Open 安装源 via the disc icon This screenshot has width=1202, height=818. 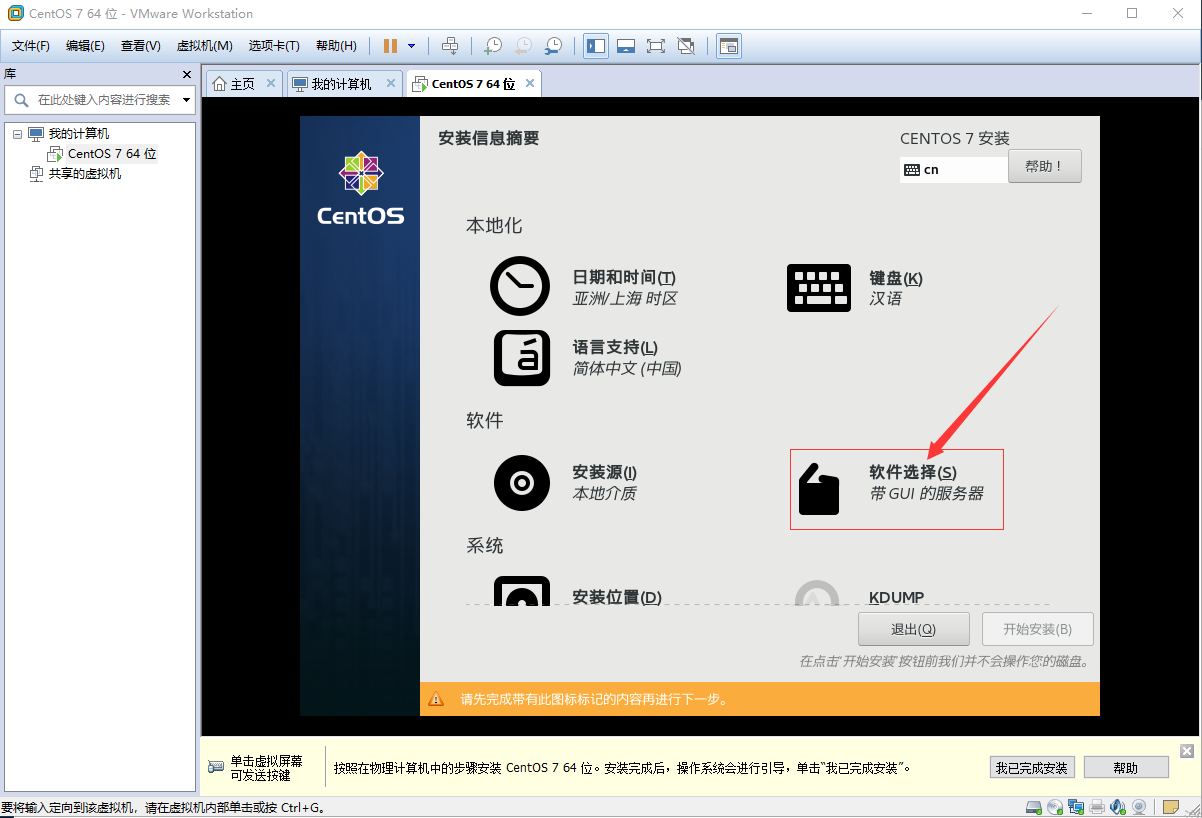point(522,483)
